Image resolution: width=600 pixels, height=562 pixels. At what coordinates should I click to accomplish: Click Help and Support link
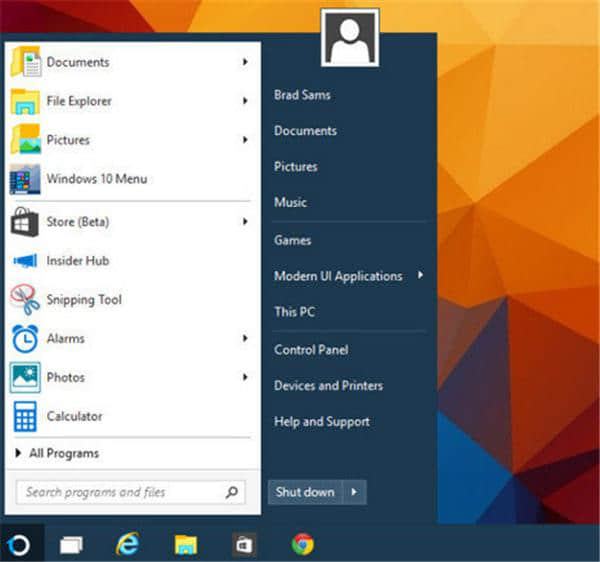321,422
